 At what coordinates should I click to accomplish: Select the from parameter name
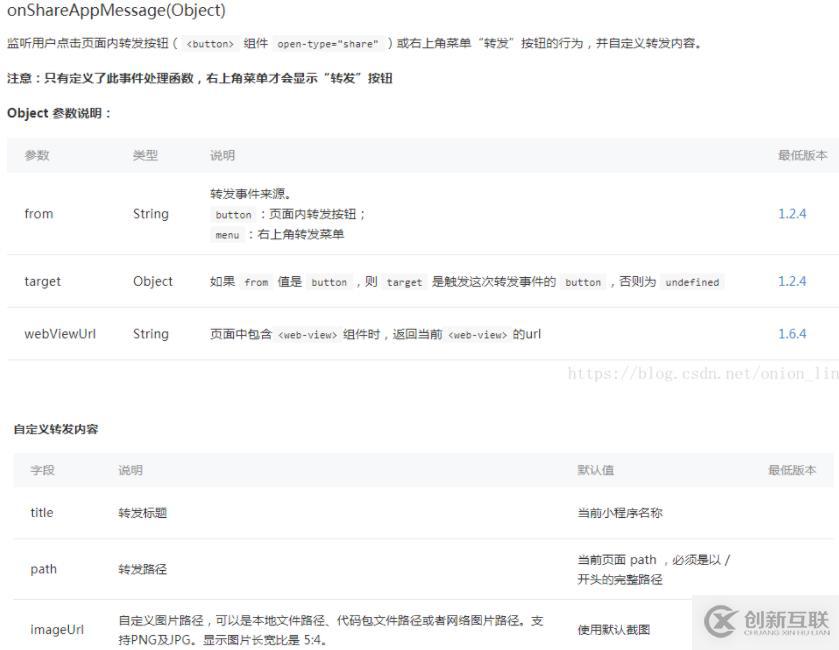[x=38, y=213]
